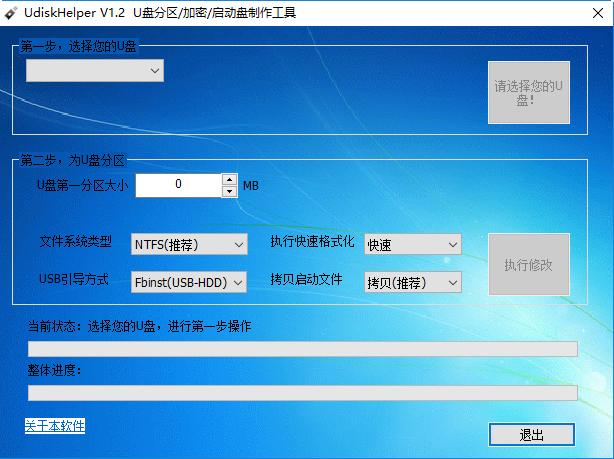614x459 pixels.
Task: Open the U盘 selection dropdown in step one
Action: pyautogui.click(x=95, y=70)
